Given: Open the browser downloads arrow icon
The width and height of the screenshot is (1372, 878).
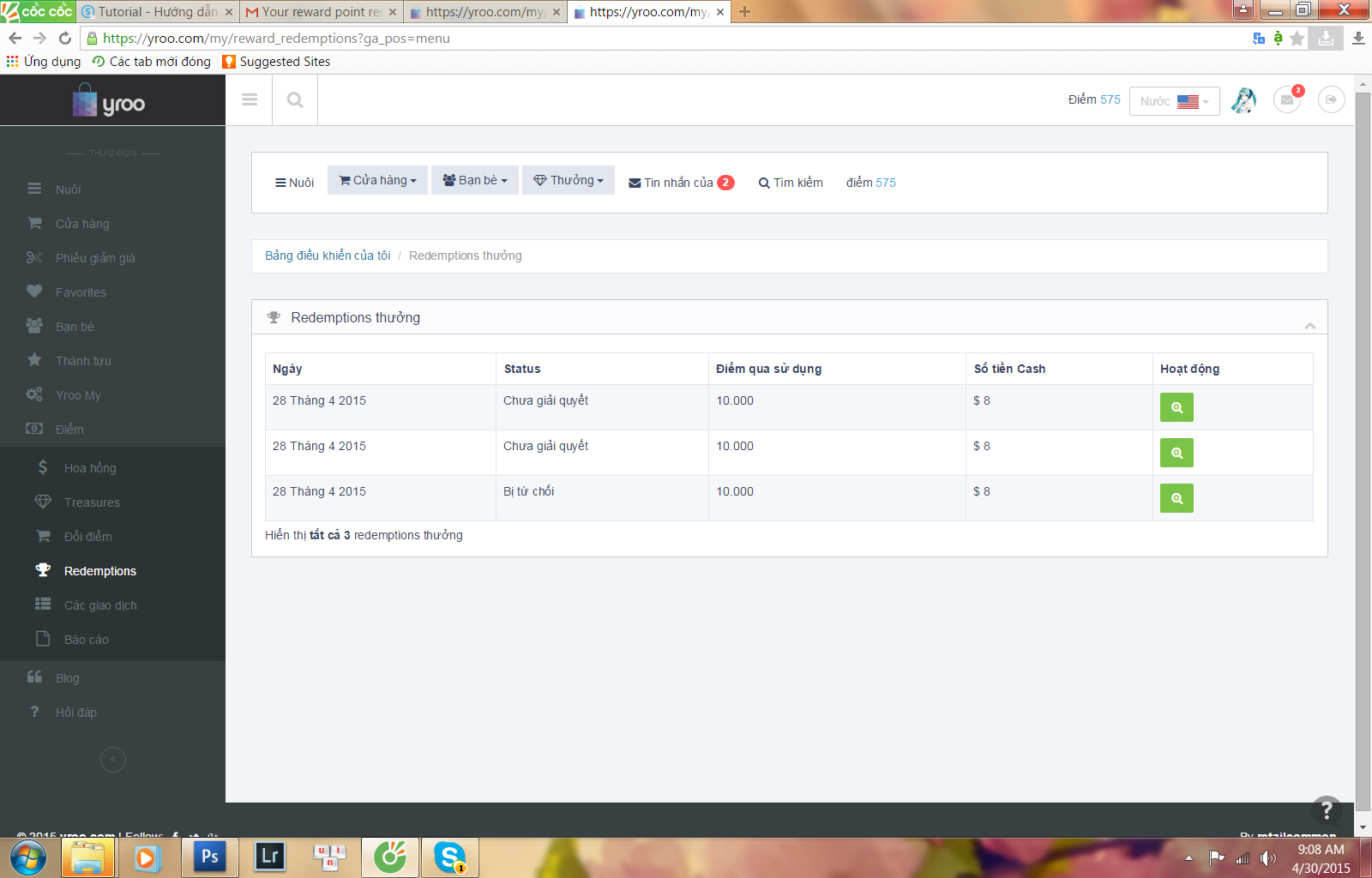Looking at the screenshot, I should click(x=1358, y=38).
